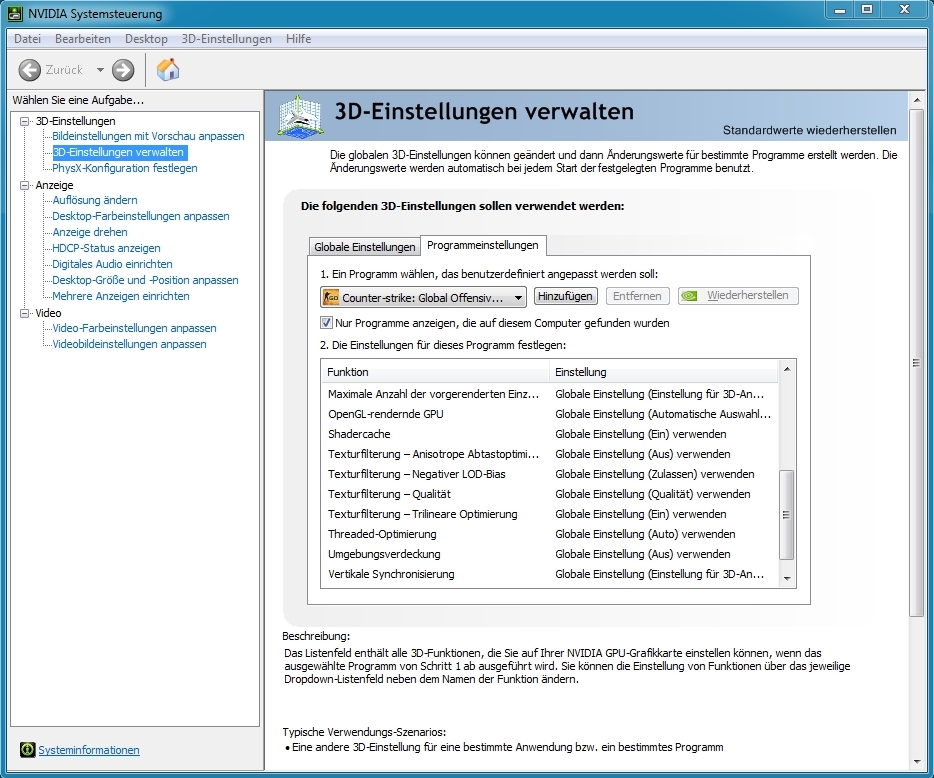Click the Back arrow icon
The image size is (934, 778).
(29, 70)
